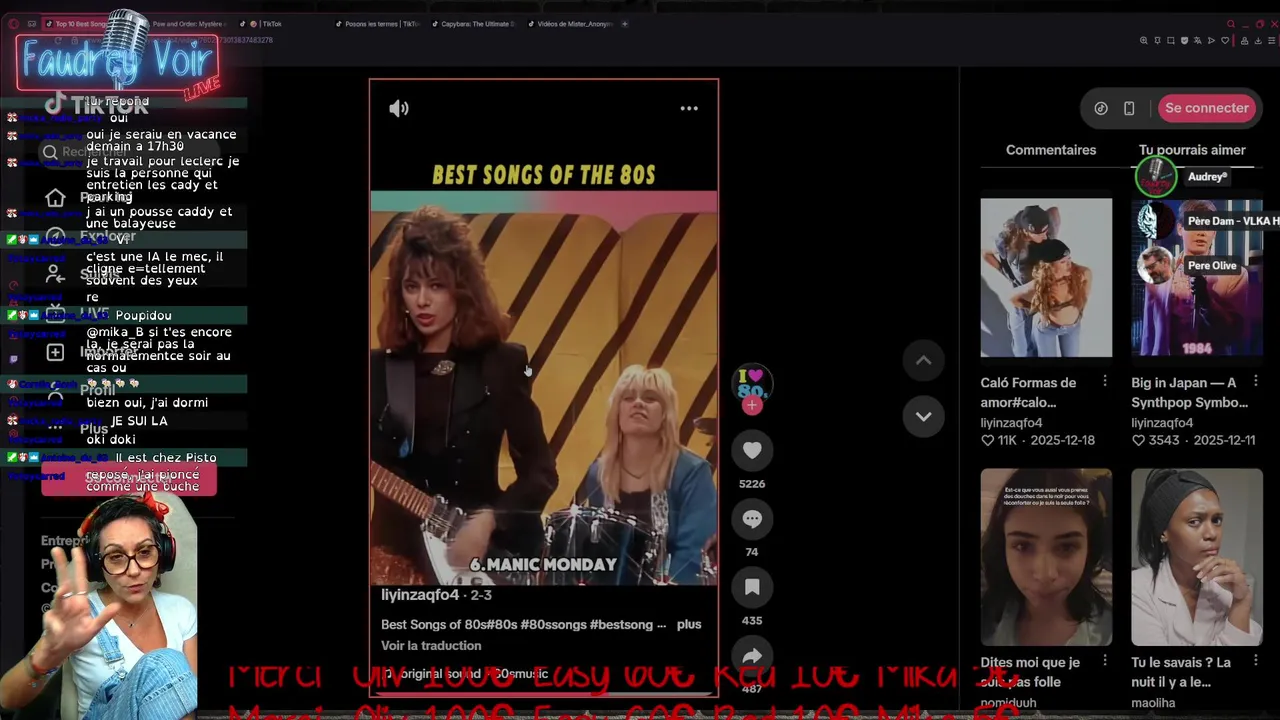Open the browser easy setup menu icon
This screenshot has width=1280, height=720.
pyautogui.click(x=1272, y=40)
